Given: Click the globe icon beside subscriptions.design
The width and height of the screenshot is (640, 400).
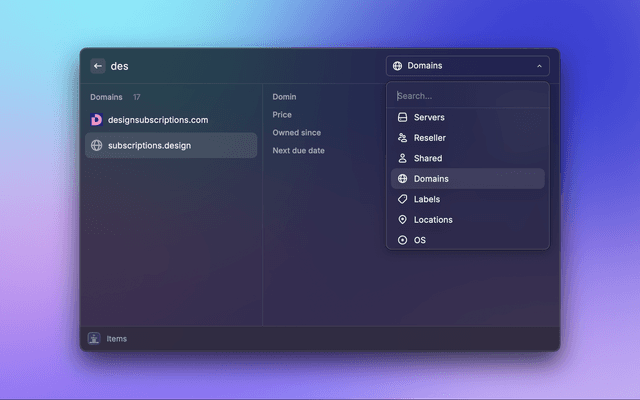Looking at the screenshot, I should (97, 145).
